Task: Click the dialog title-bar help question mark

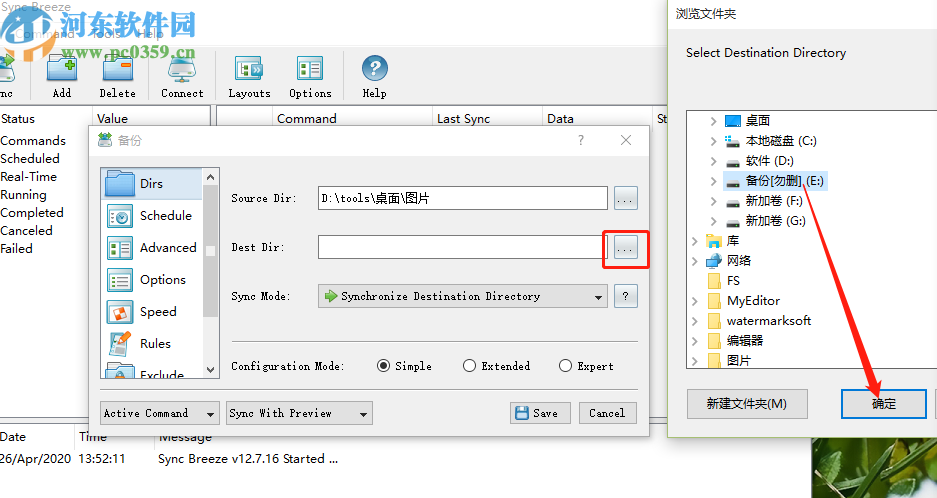Action: (580, 140)
